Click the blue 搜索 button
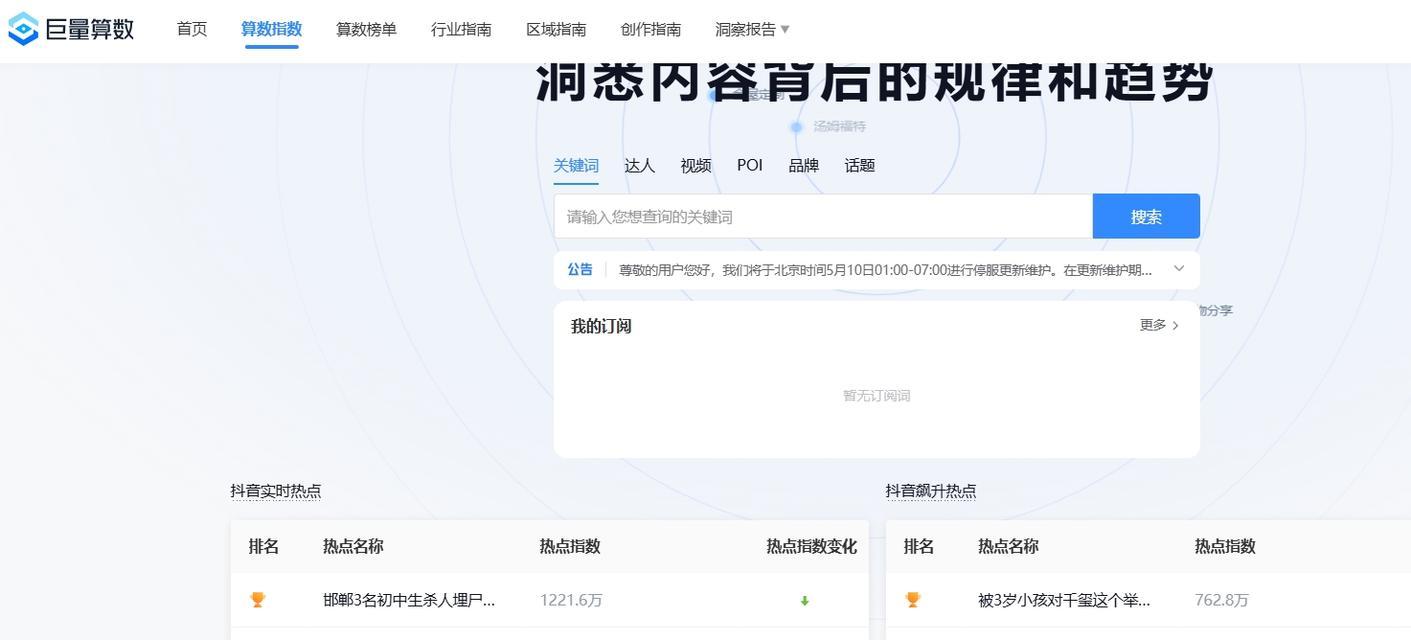Image resolution: width=1411 pixels, height=640 pixels. pyautogui.click(x=1146, y=216)
